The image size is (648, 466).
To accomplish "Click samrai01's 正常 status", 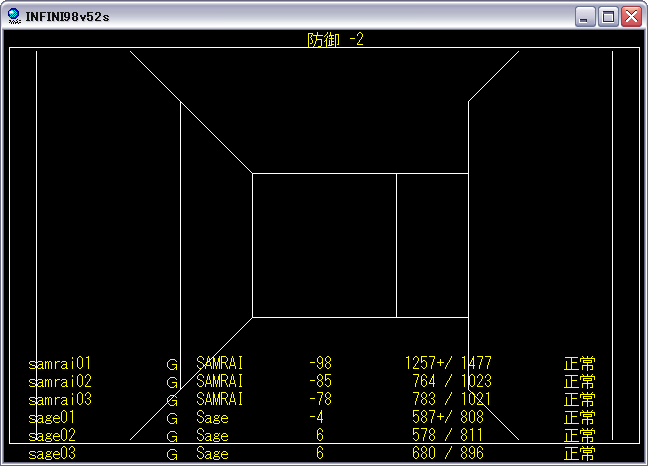I will coord(579,364).
